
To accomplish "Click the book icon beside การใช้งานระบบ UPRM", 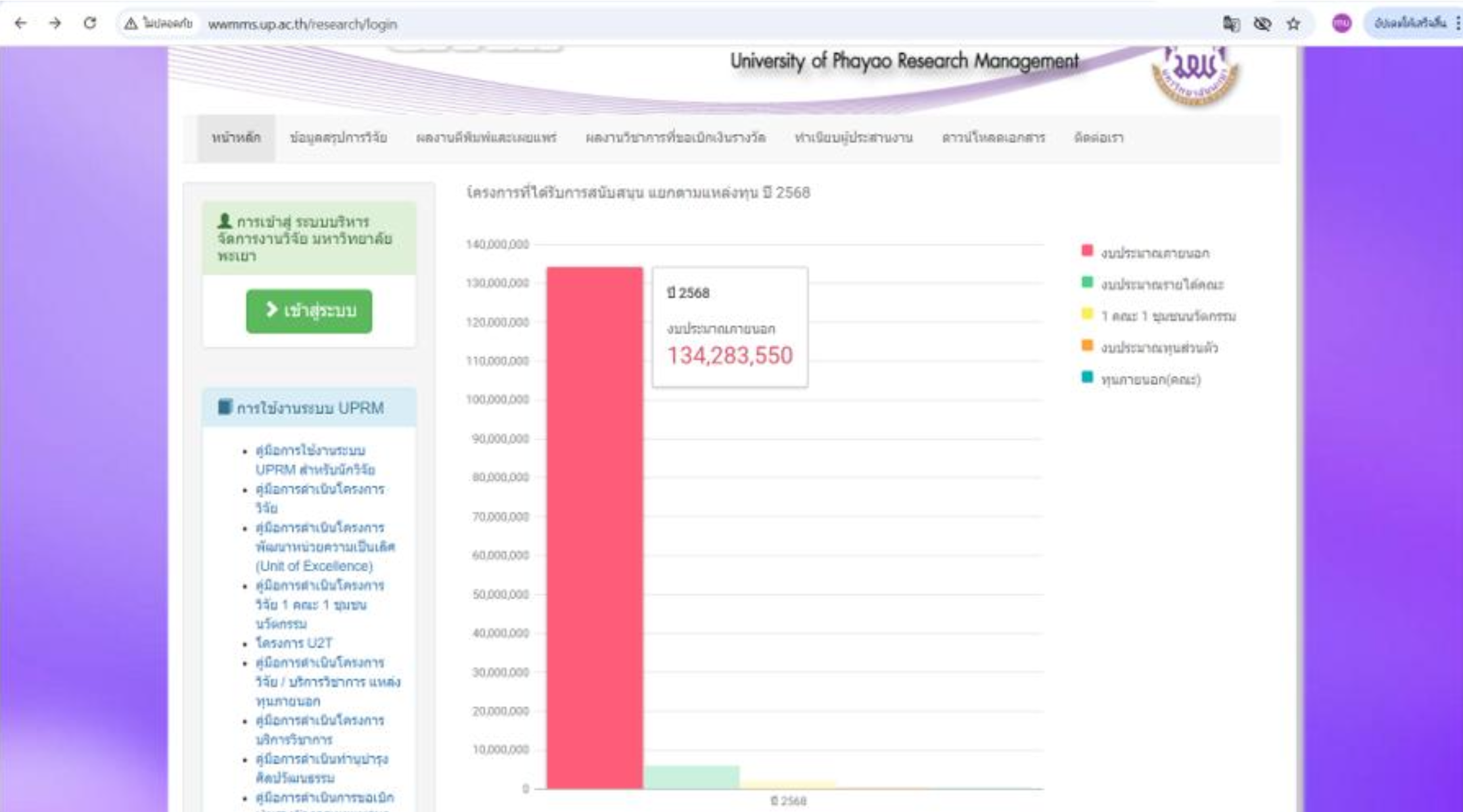I will tap(225, 407).
